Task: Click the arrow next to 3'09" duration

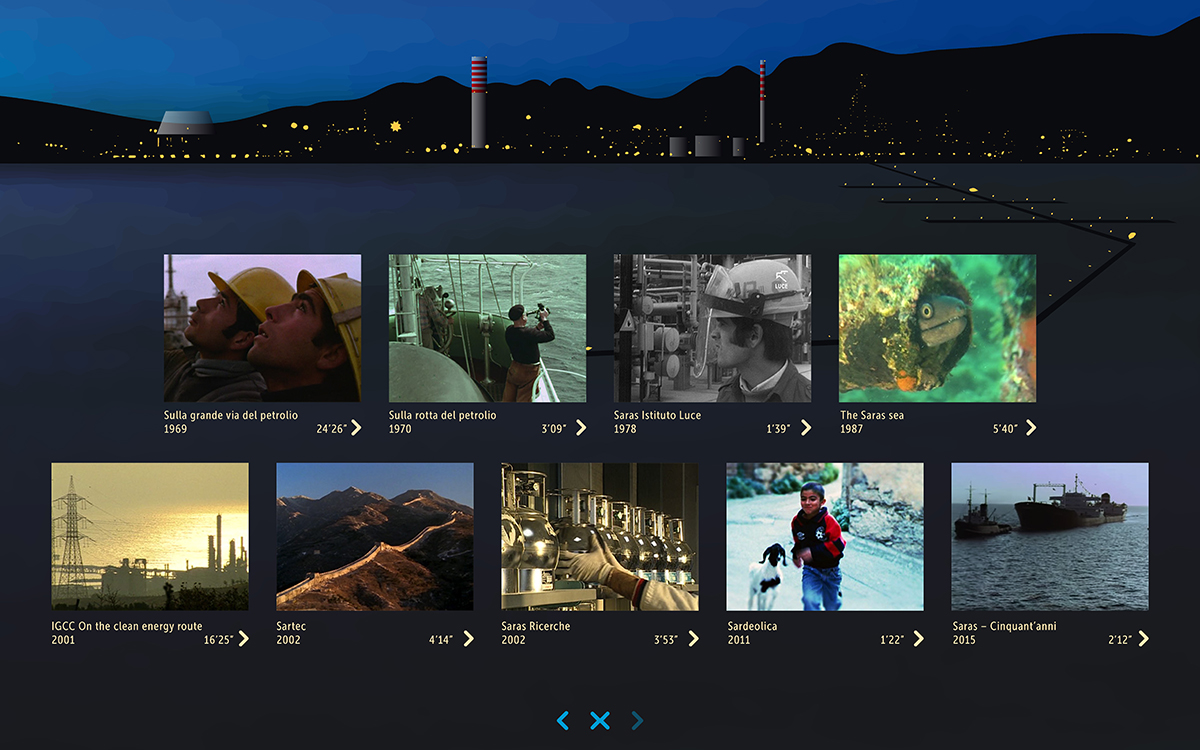Action: [x=581, y=428]
